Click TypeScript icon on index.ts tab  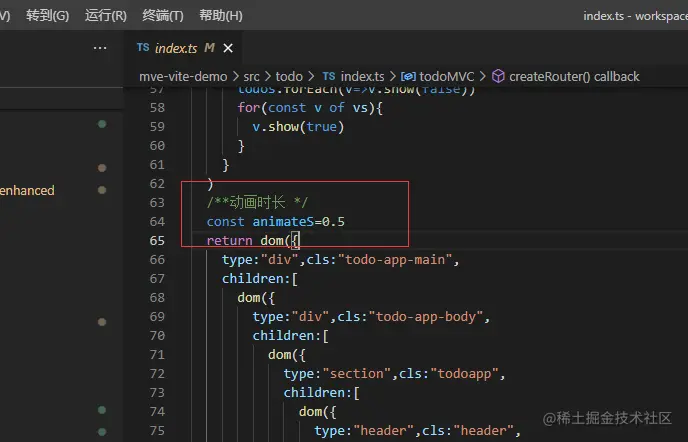[x=143, y=47]
